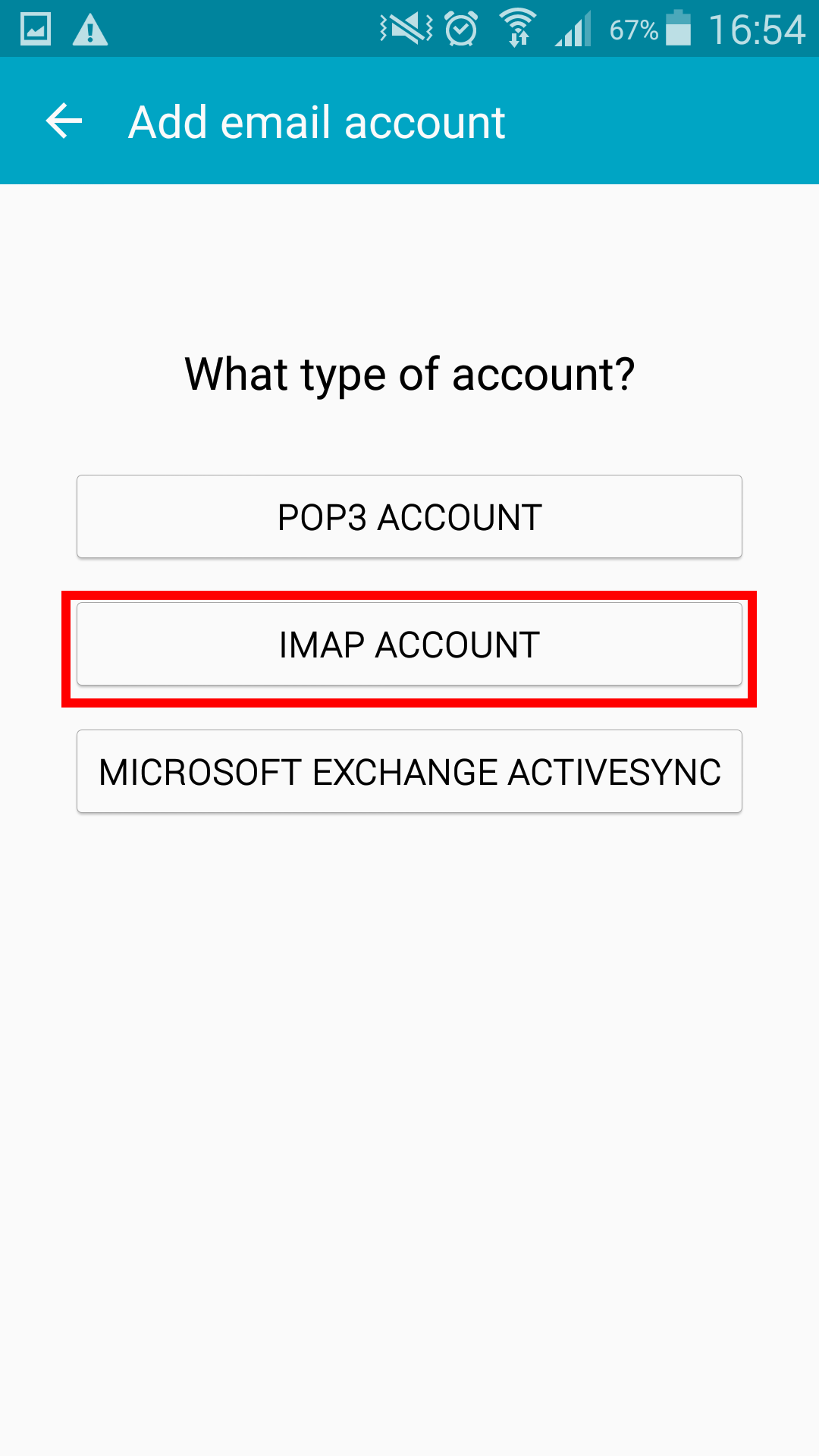Select POP3 ACCOUNT
The width and height of the screenshot is (819, 1456).
(x=409, y=516)
